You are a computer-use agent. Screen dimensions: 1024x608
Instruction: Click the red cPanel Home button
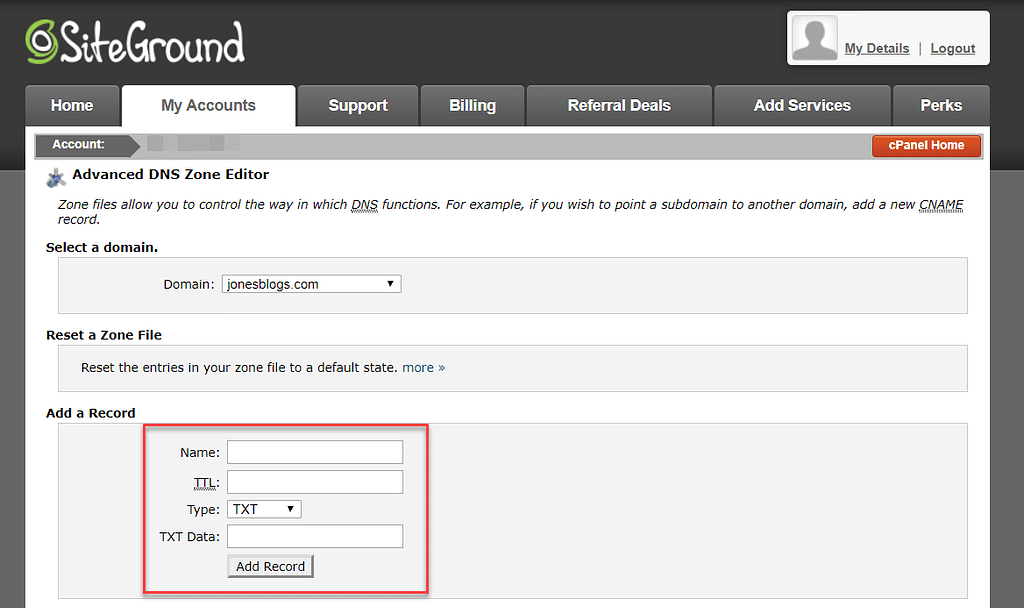(x=926, y=146)
